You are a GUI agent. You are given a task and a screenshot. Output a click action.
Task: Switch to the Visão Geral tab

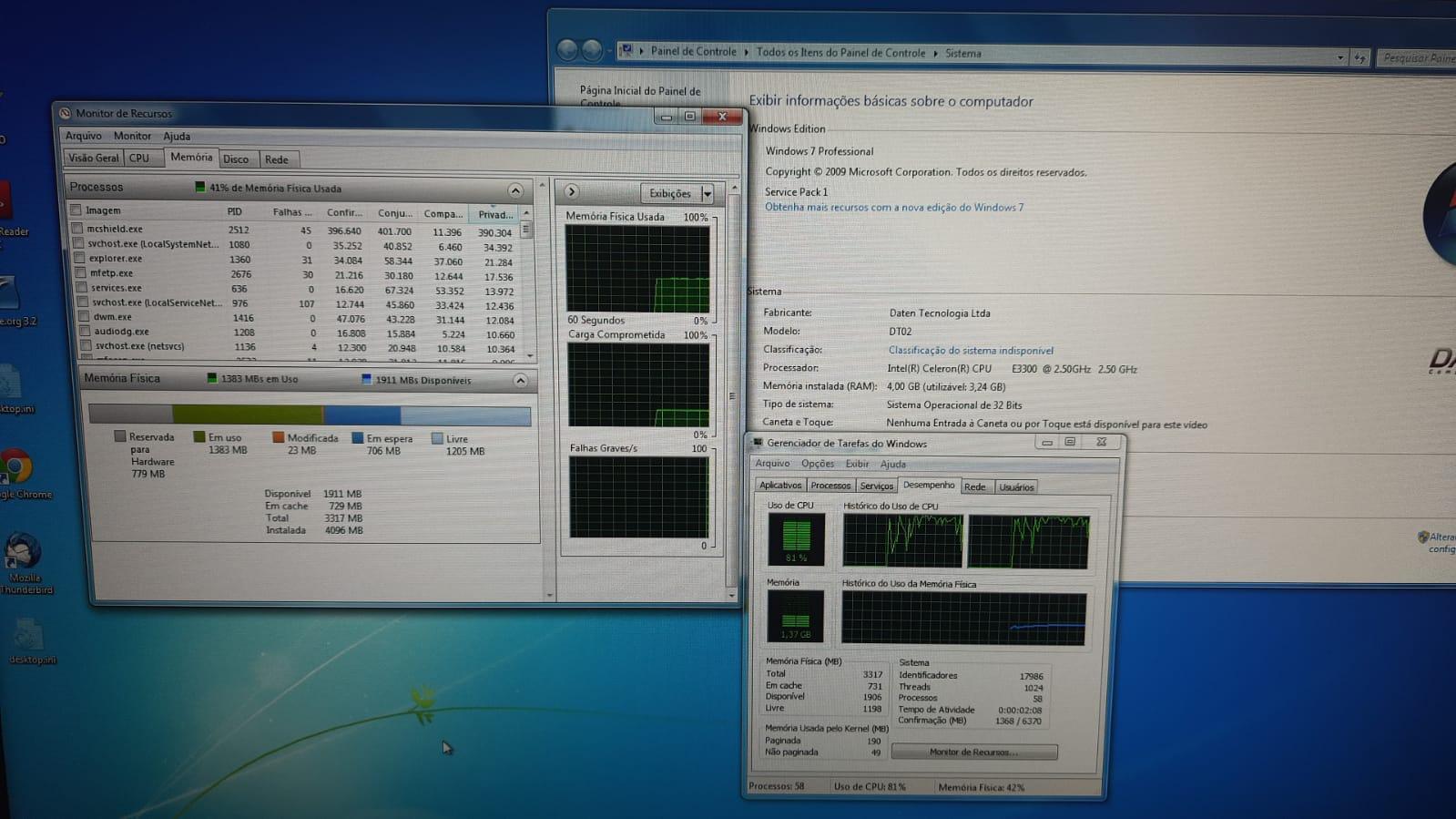[93, 158]
